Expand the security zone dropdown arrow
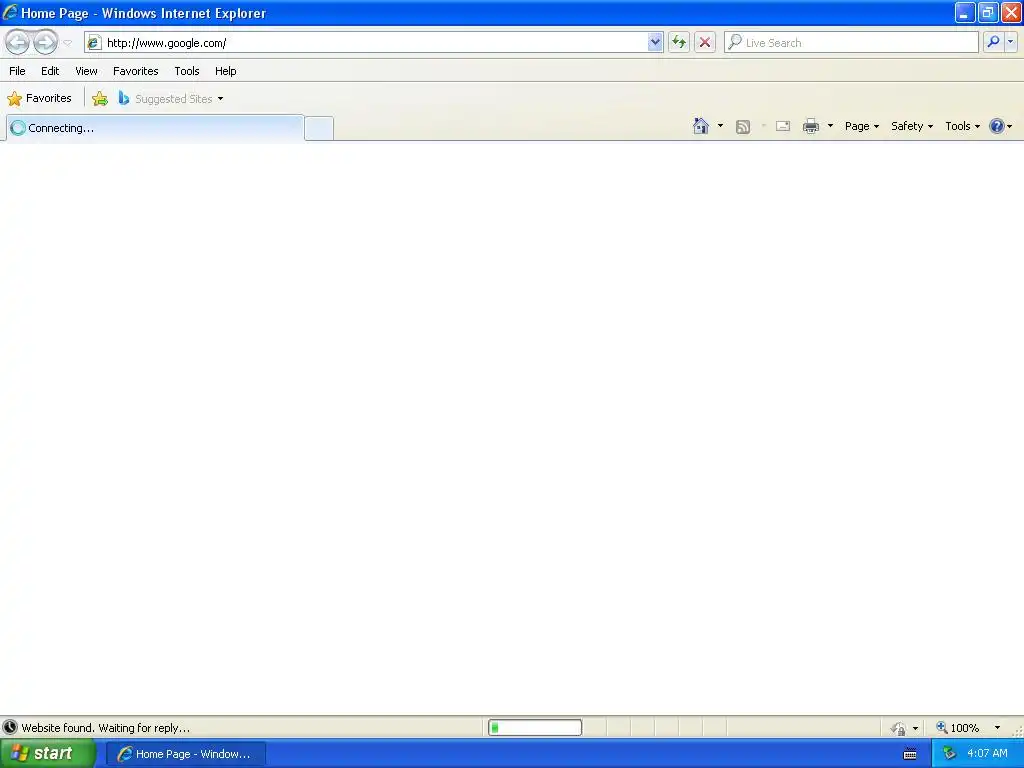The image size is (1024, 768). pos(916,728)
